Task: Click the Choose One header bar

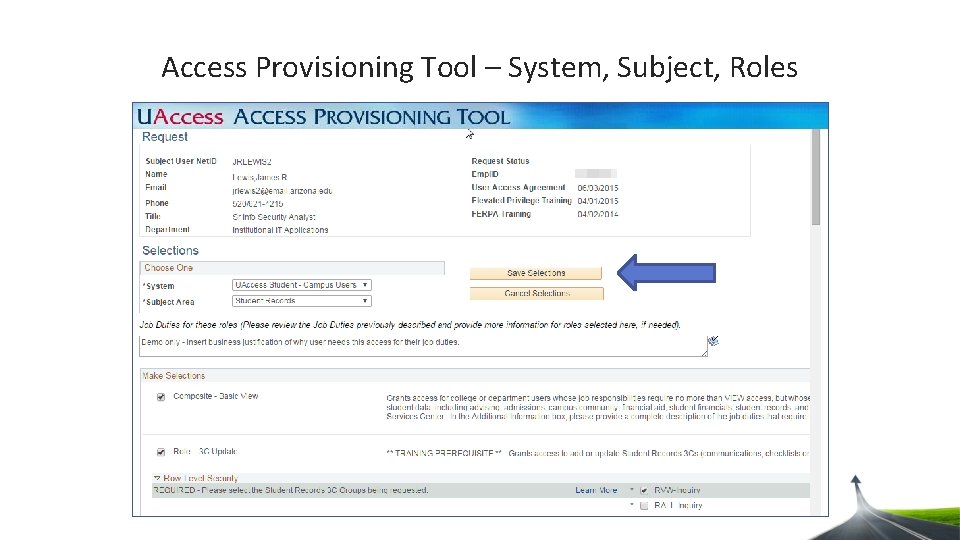Action: pos(292,268)
